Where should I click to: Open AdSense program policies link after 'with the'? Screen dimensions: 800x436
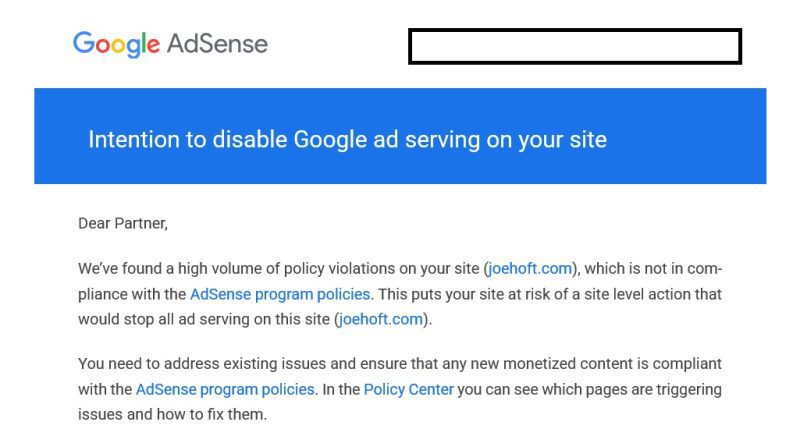pyautogui.click(x=225, y=389)
